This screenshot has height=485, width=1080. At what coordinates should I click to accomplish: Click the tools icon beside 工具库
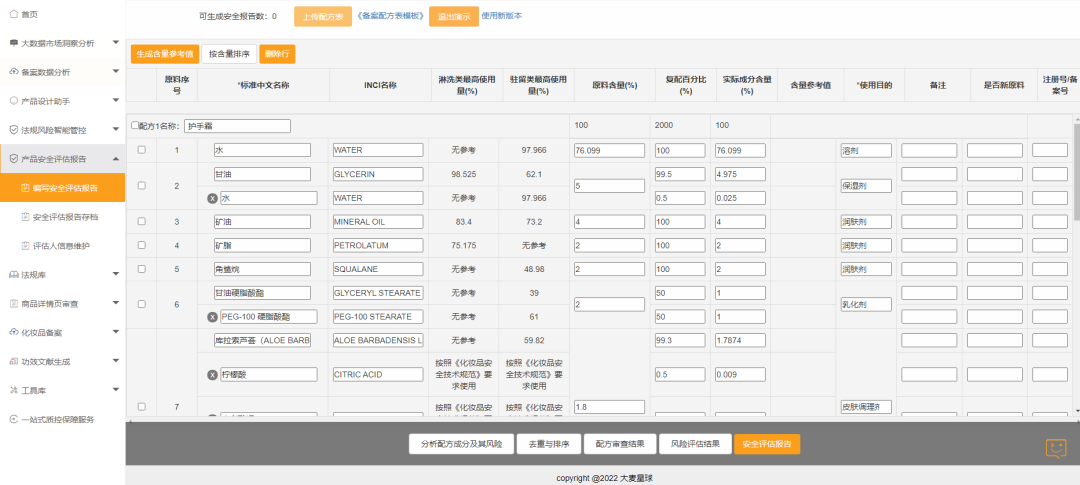[14, 390]
